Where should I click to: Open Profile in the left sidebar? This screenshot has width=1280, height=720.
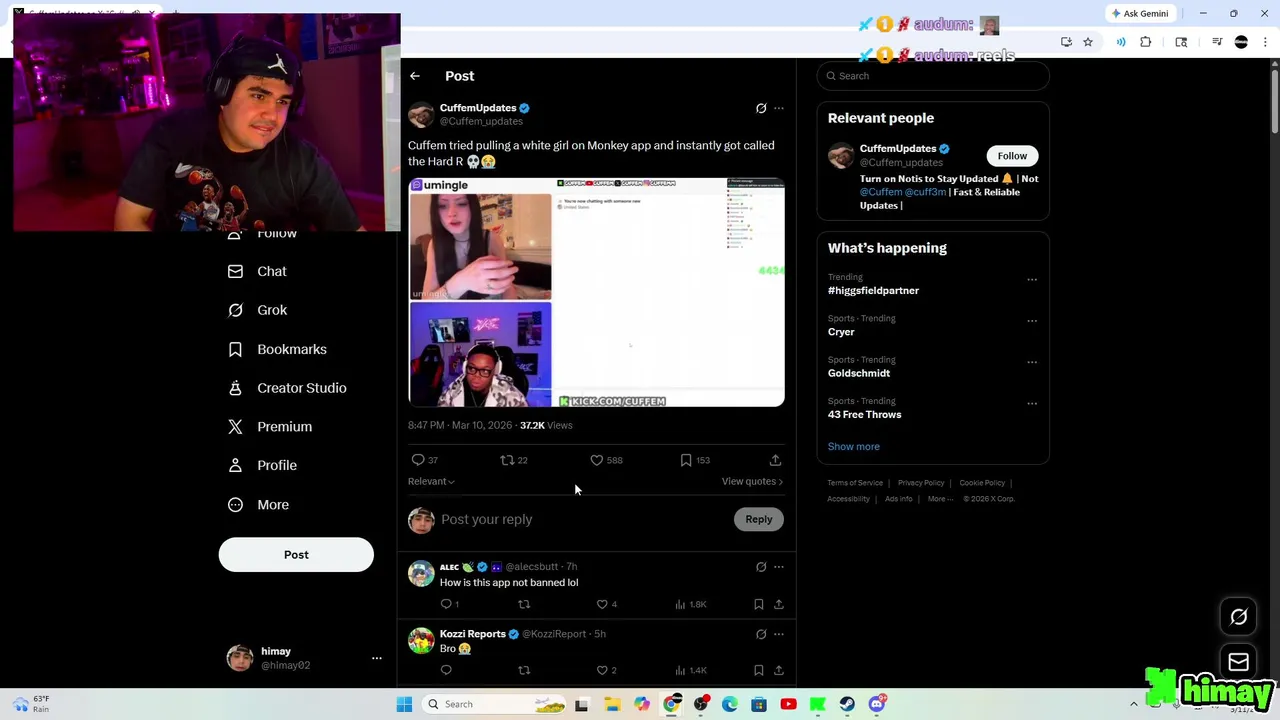click(x=262, y=466)
